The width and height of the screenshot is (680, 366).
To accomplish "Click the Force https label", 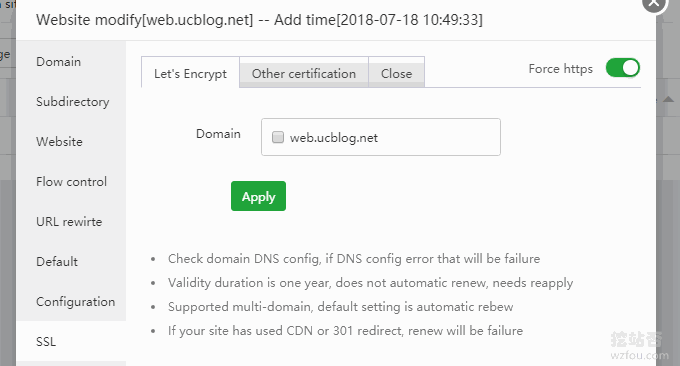I will pyautogui.click(x=560, y=69).
